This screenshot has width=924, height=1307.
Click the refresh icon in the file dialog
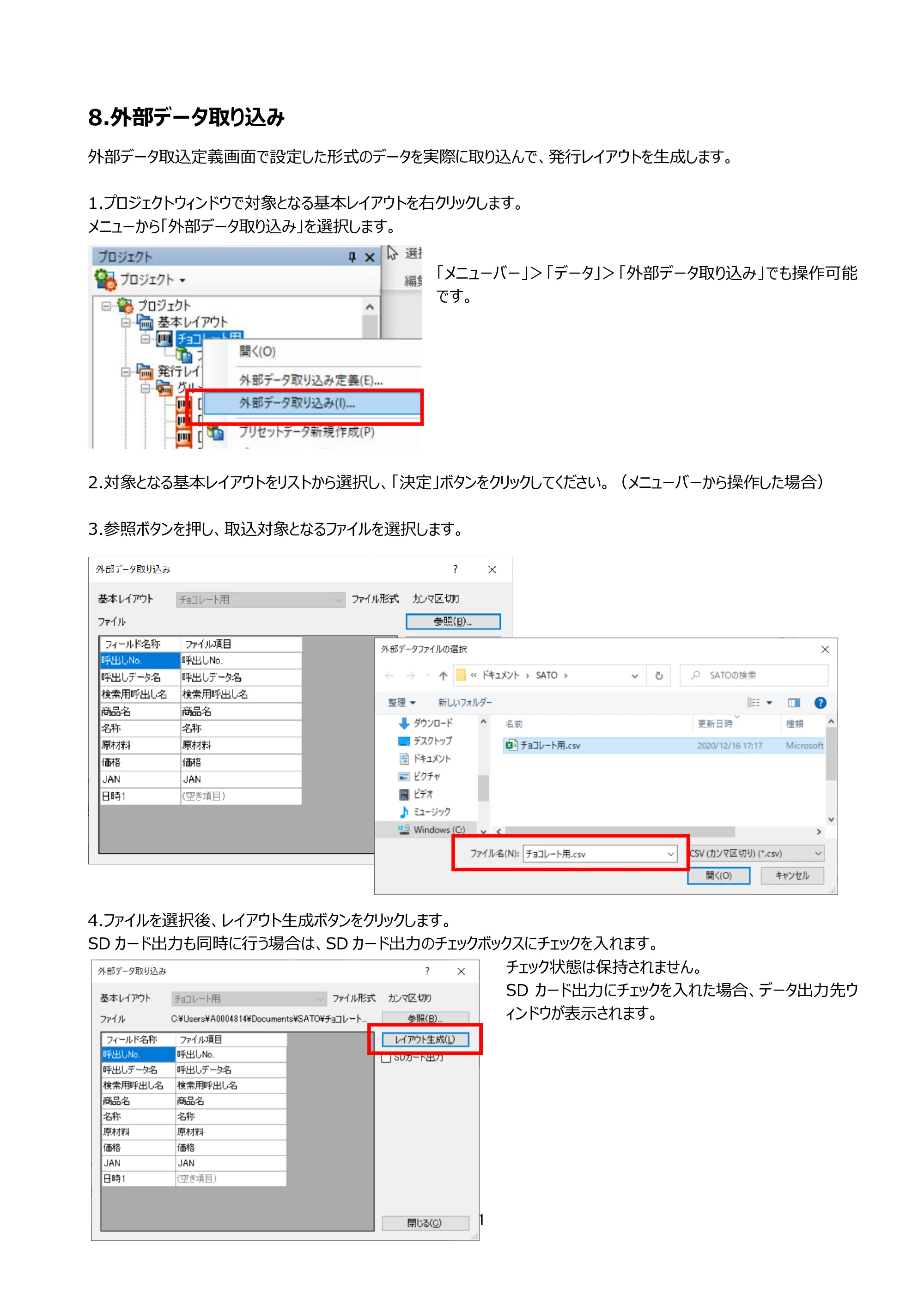(659, 676)
